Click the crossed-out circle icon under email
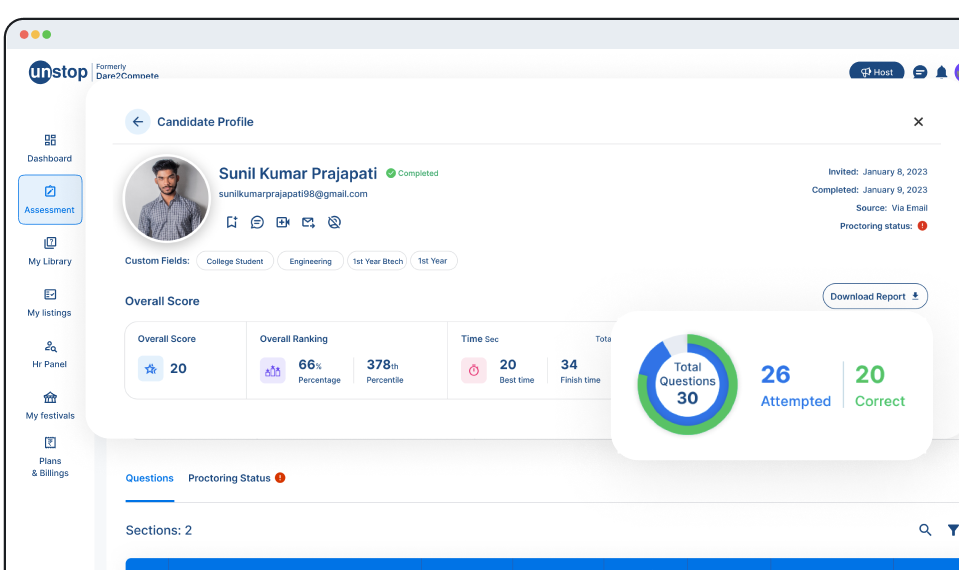Screen dimensions: 959x570 pyautogui.click(x=334, y=222)
